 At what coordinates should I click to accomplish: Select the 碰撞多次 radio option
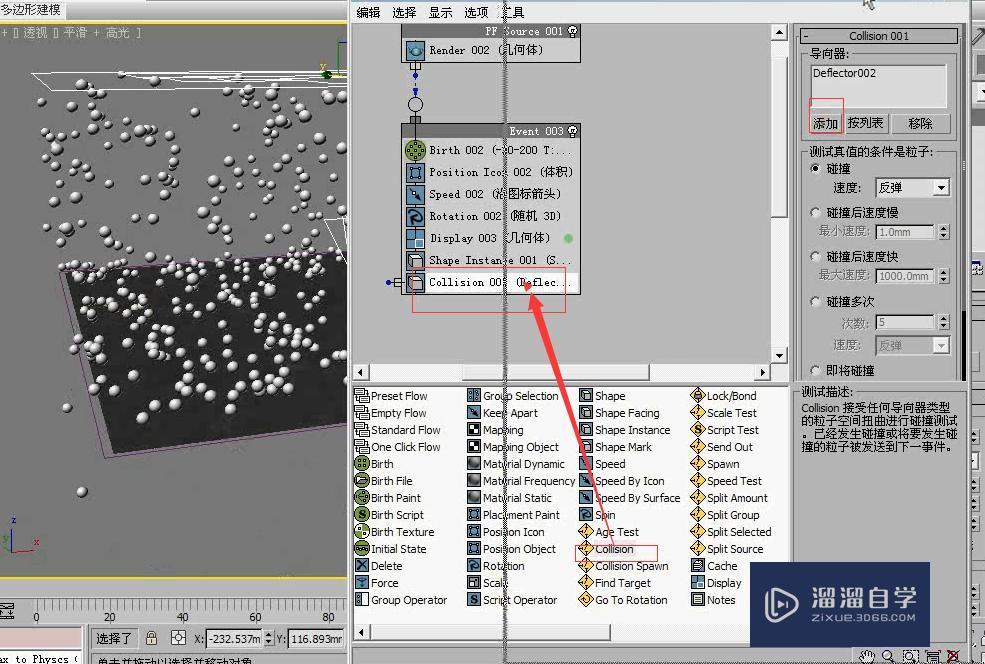coord(815,302)
